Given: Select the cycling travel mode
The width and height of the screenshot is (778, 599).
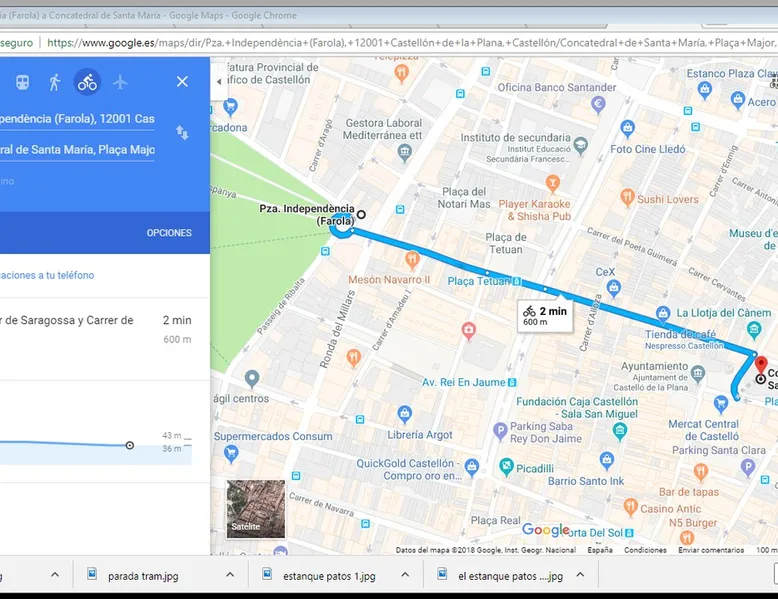Looking at the screenshot, I should [x=87, y=82].
